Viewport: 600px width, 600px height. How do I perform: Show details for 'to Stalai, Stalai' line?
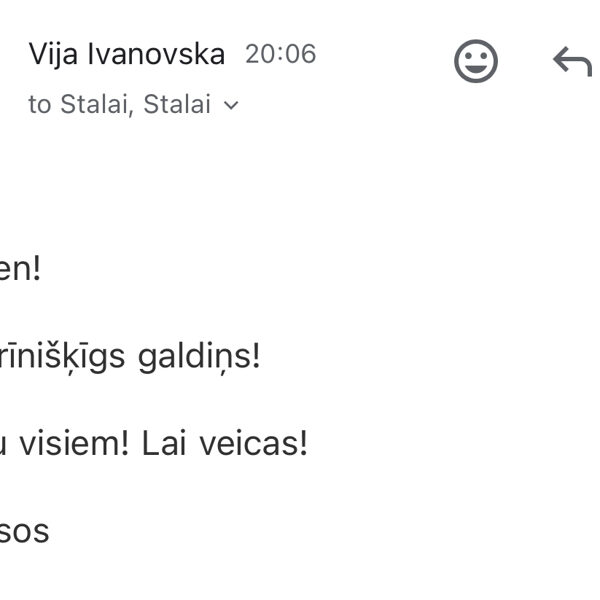tap(120, 105)
